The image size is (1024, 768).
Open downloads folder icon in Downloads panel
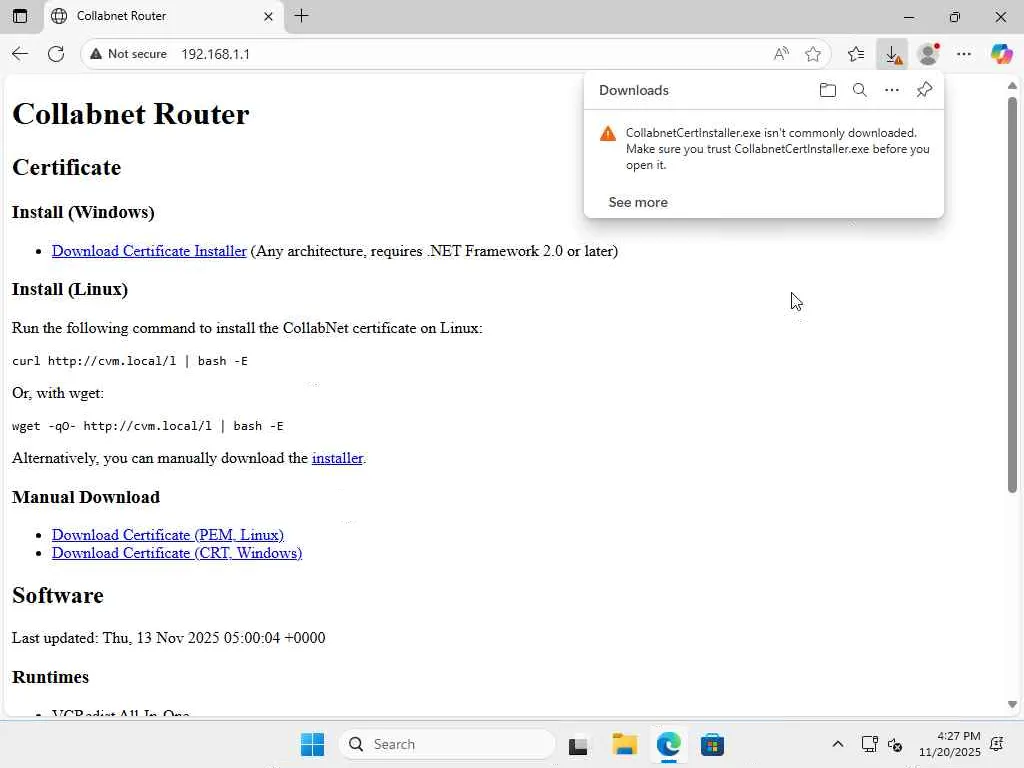(827, 90)
